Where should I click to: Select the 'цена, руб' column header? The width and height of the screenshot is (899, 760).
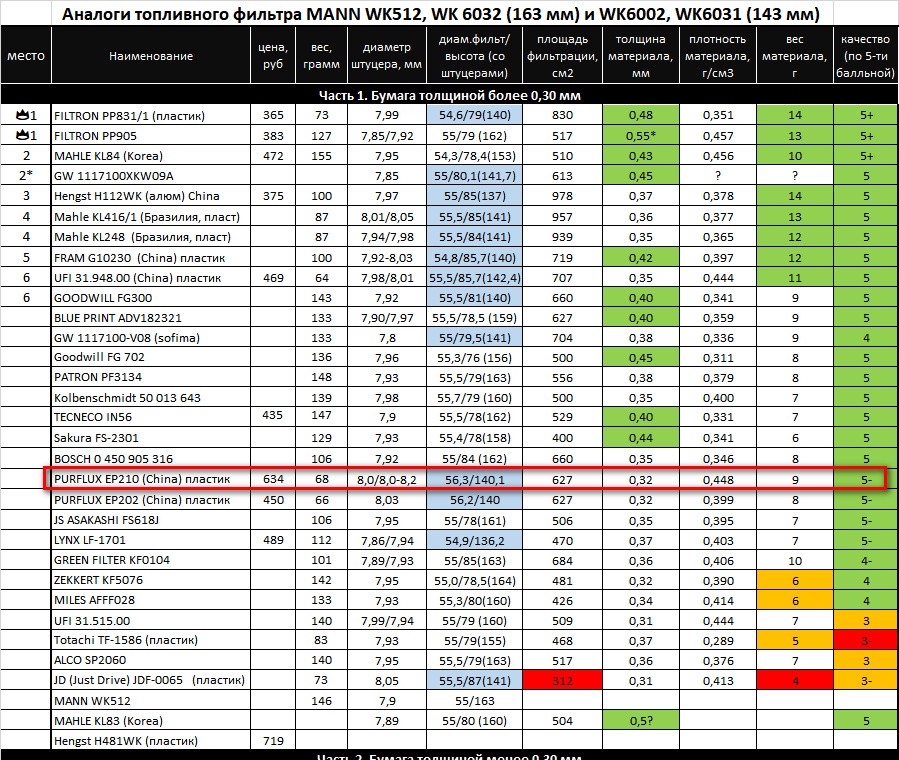tap(273, 56)
